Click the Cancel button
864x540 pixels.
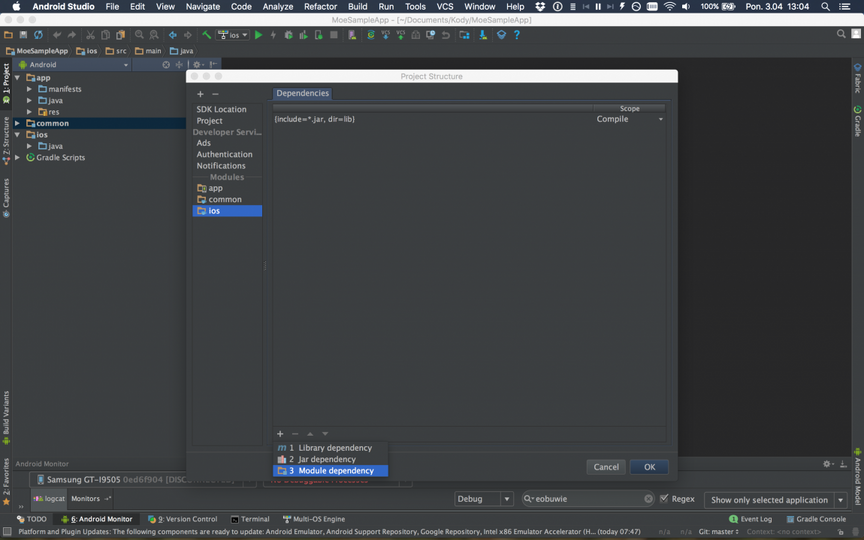click(x=606, y=467)
